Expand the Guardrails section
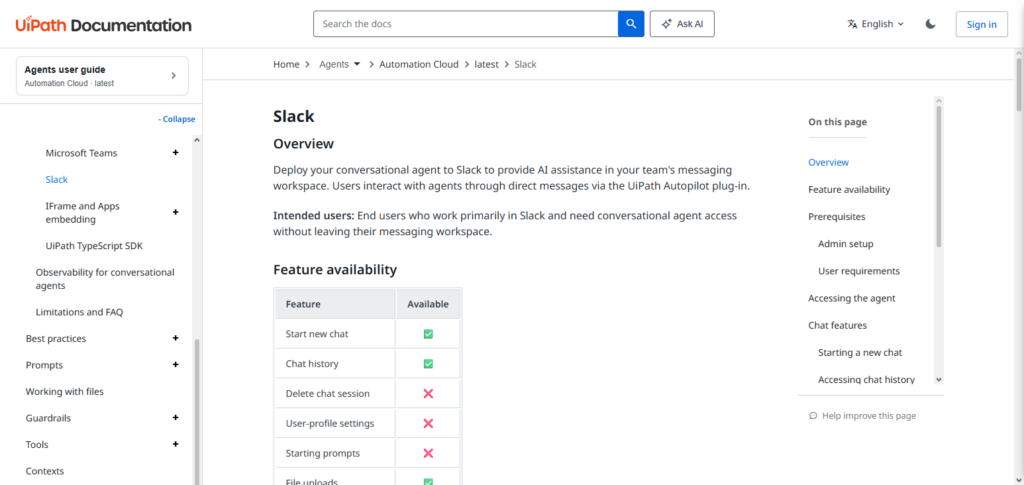The width and height of the screenshot is (1024, 485). 175,418
